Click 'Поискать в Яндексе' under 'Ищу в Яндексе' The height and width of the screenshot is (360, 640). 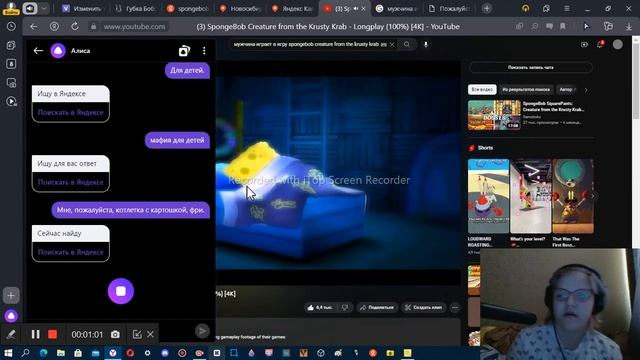[x=71, y=112]
